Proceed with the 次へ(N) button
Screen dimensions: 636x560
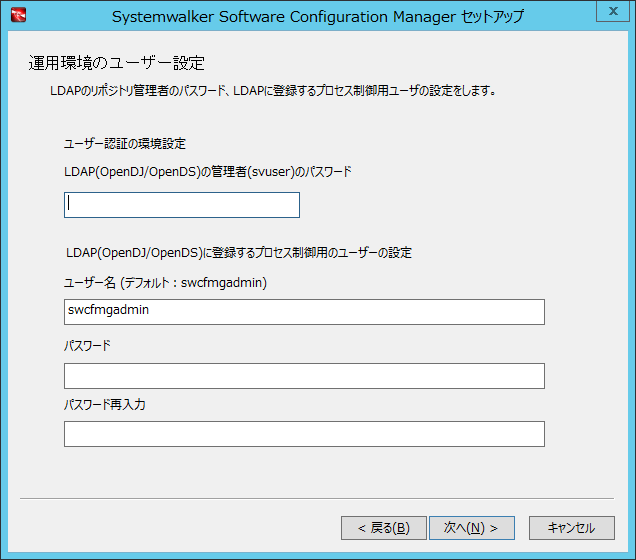coord(472,528)
